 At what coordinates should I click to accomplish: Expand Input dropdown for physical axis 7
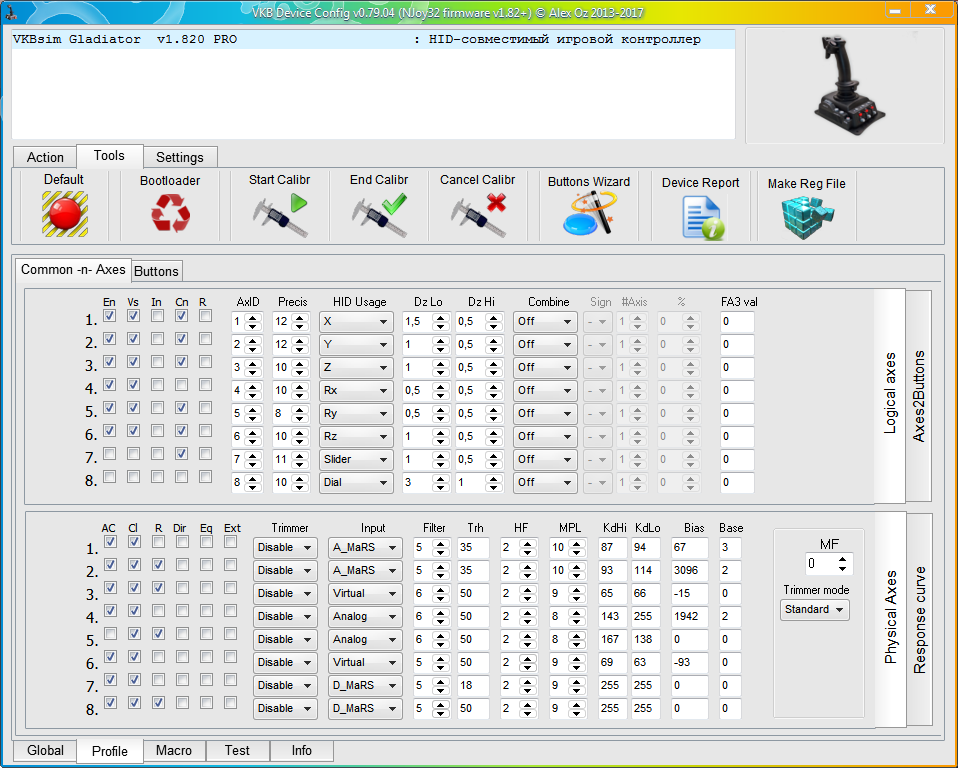pyautogui.click(x=365, y=686)
